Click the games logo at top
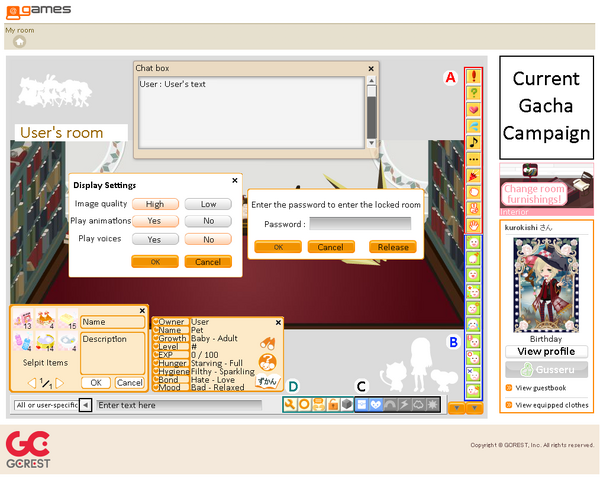Image resolution: width=600 pixels, height=479 pixels. click(39, 11)
